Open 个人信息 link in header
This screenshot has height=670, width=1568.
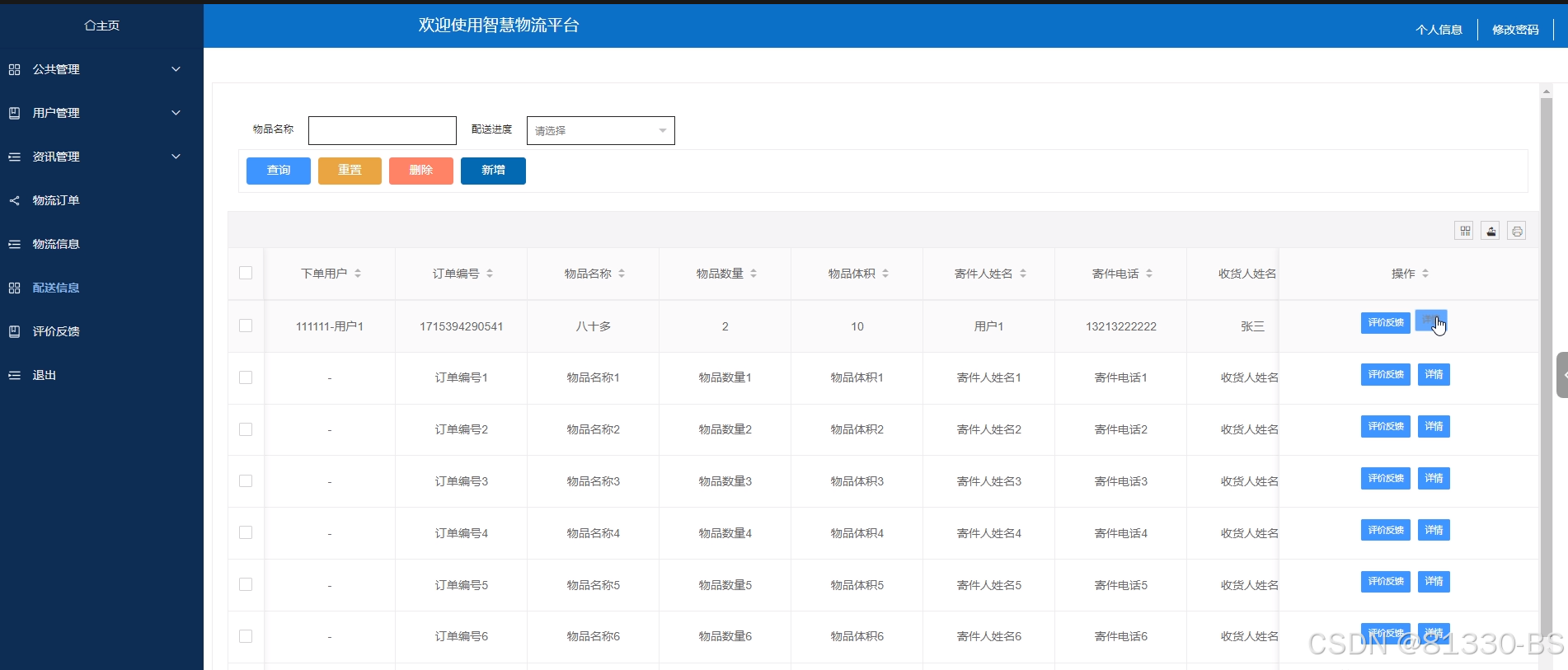pyautogui.click(x=1439, y=30)
